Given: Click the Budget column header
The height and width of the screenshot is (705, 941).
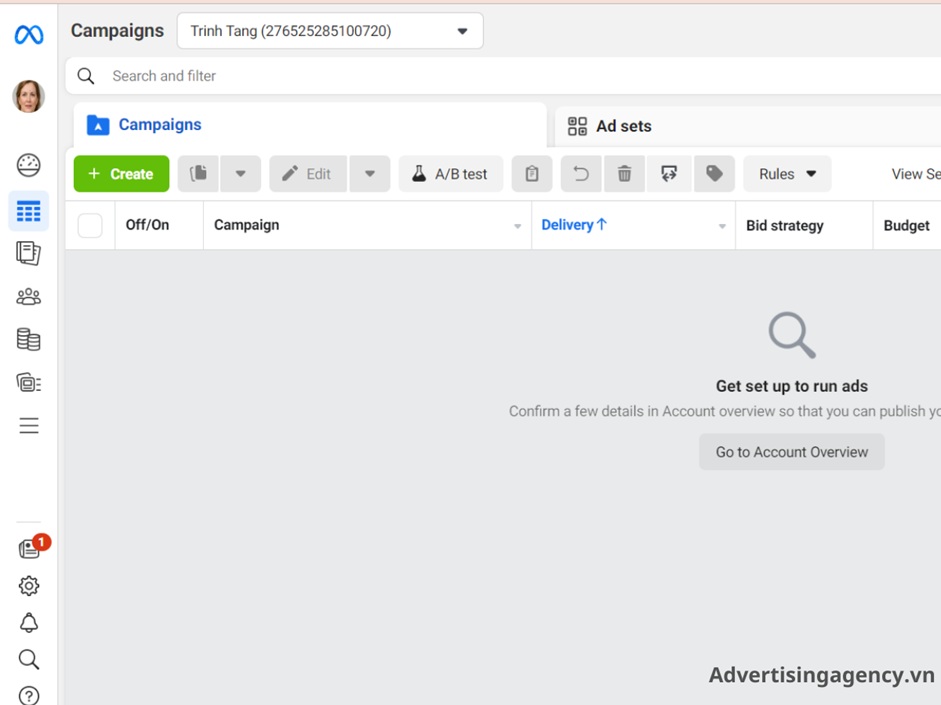Looking at the screenshot, I should [906, 226].
